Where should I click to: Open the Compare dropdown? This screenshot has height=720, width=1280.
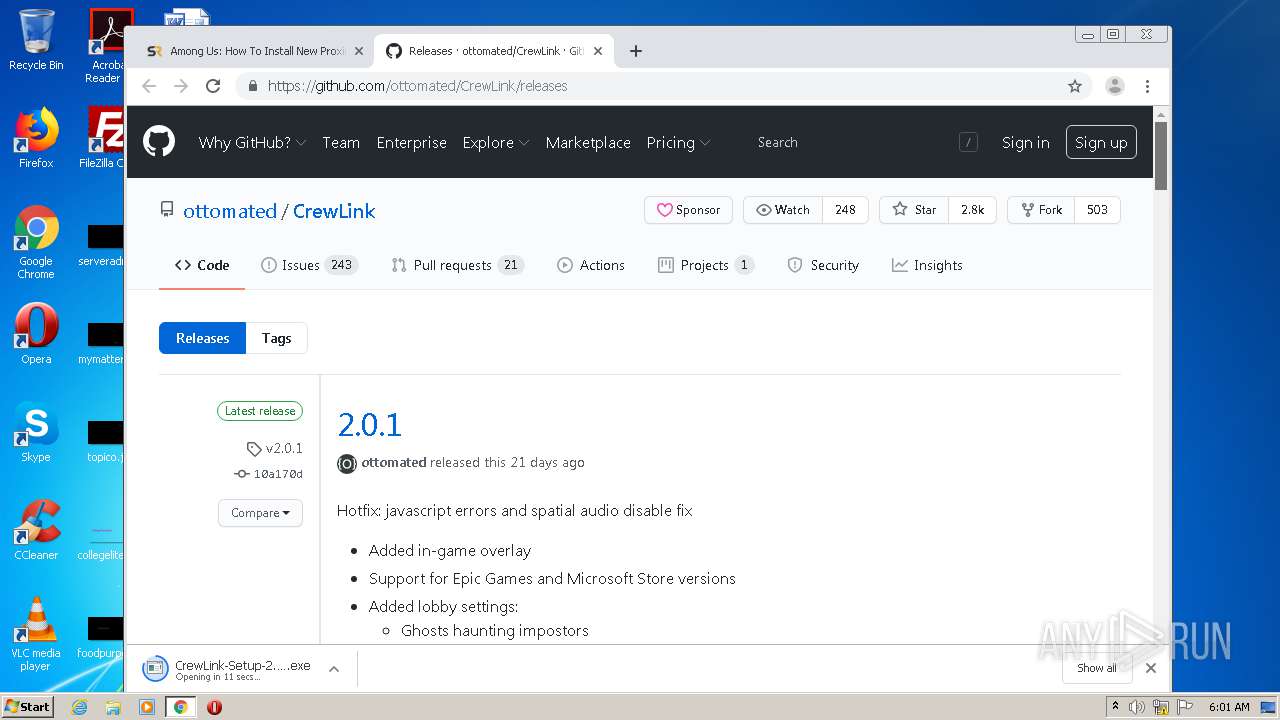click(260, 512)
